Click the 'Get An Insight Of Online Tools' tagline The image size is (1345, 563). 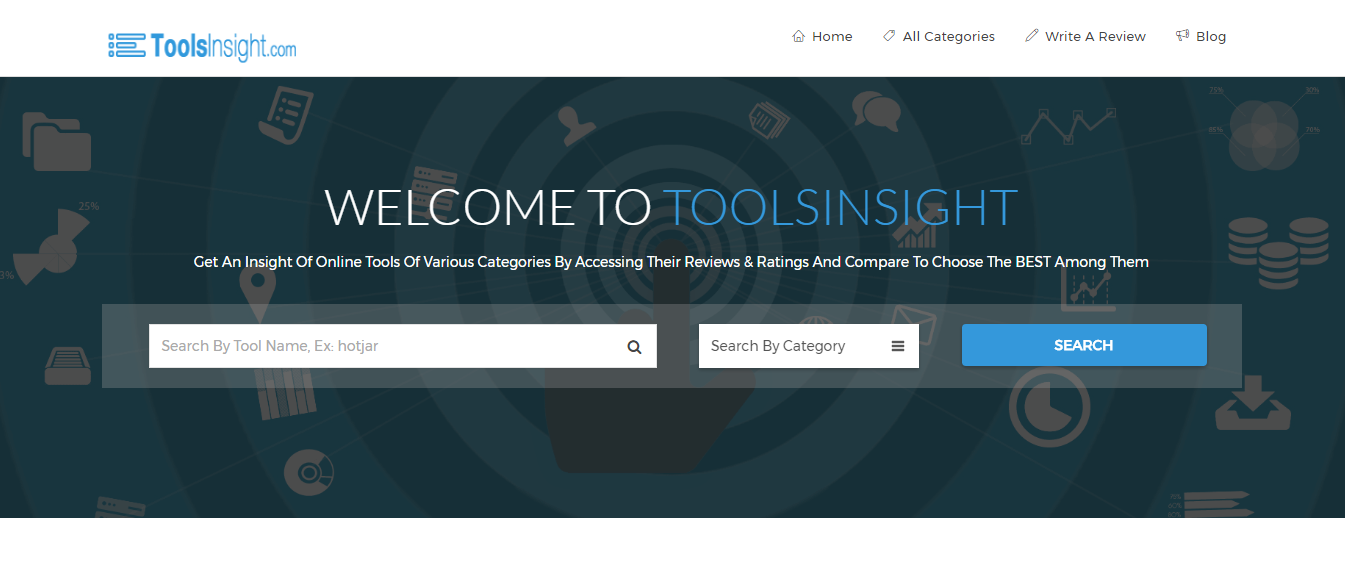pos(671,262)
